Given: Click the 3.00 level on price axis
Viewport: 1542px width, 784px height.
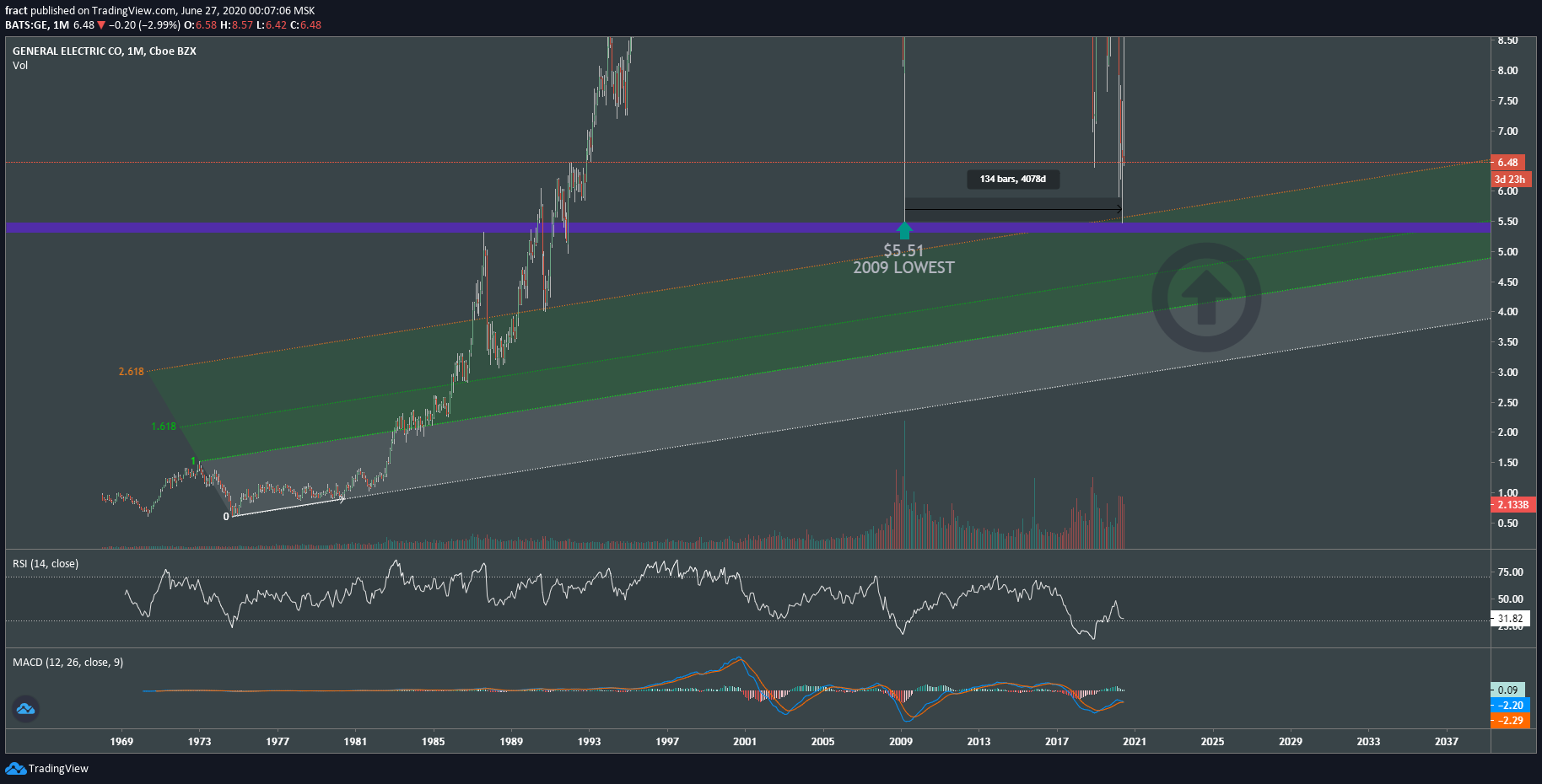Looking at the screenshot, I should point(1507,373).
